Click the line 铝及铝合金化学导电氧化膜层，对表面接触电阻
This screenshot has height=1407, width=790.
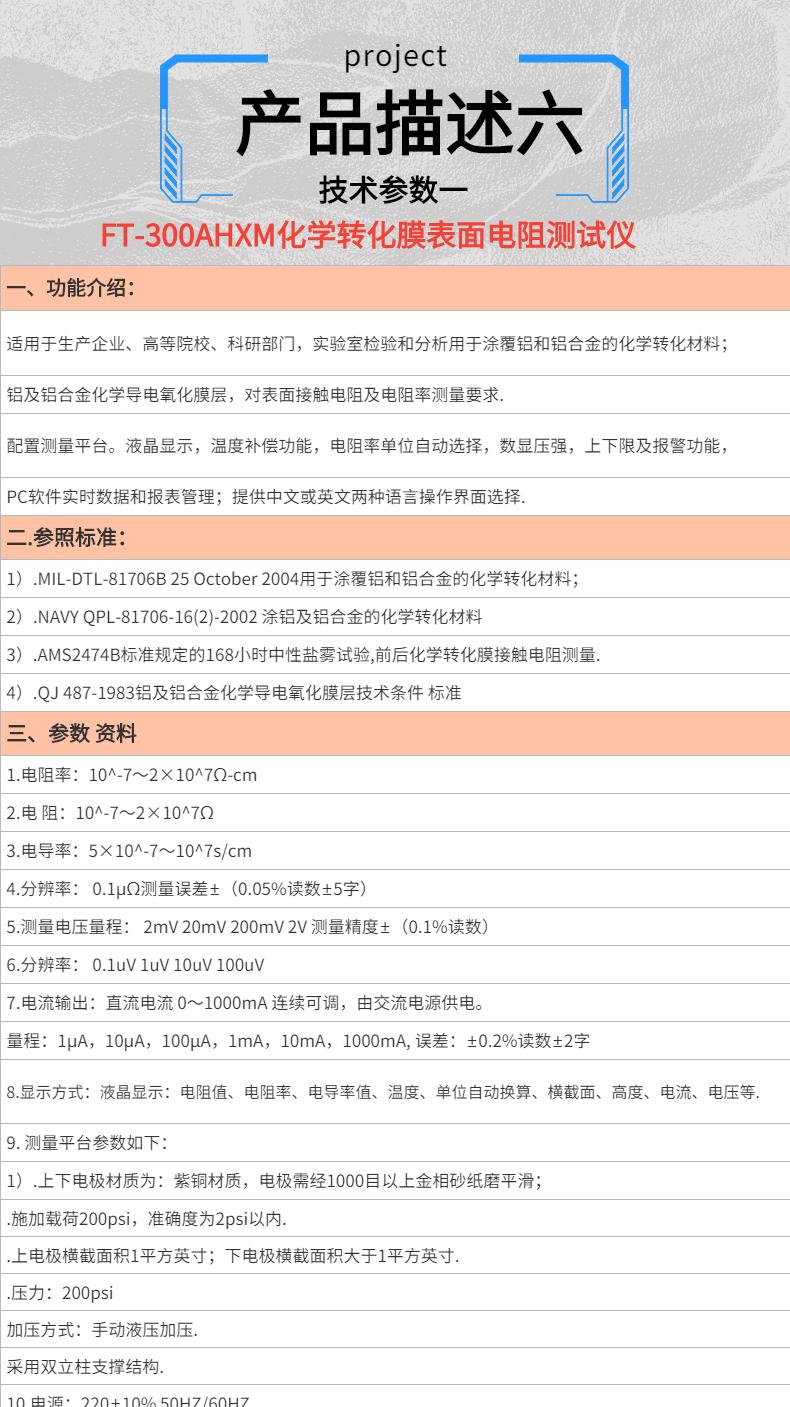395,394
